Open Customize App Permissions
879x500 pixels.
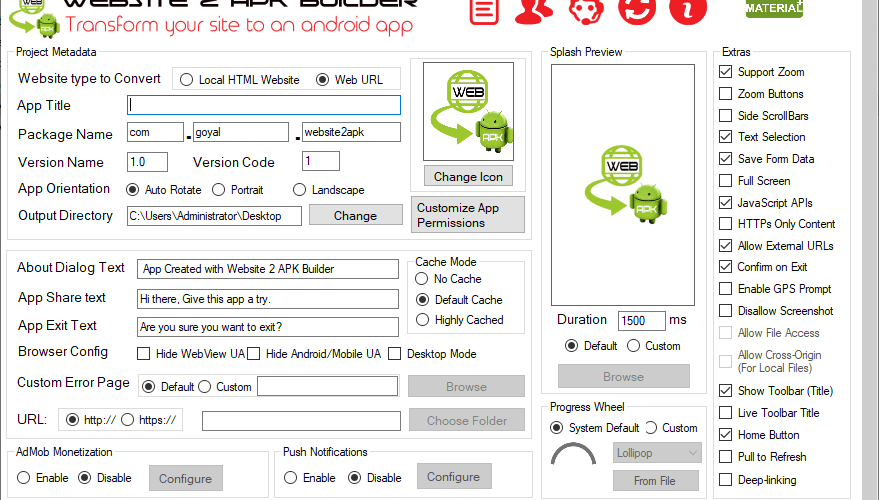pyautogui.click(x=468, y=215)
